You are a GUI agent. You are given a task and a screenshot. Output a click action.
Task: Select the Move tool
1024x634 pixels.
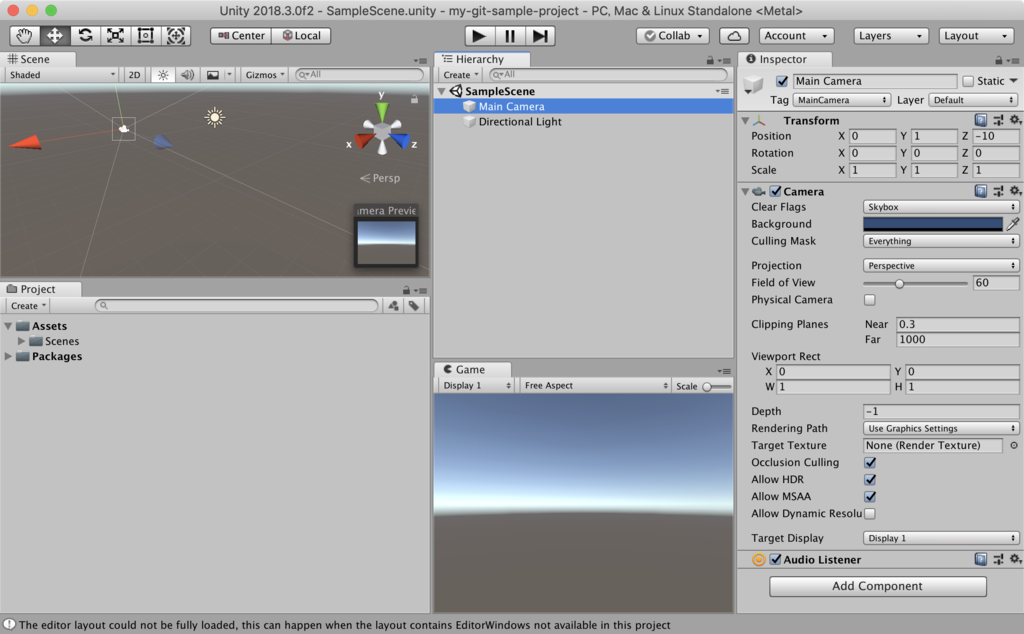55,35
